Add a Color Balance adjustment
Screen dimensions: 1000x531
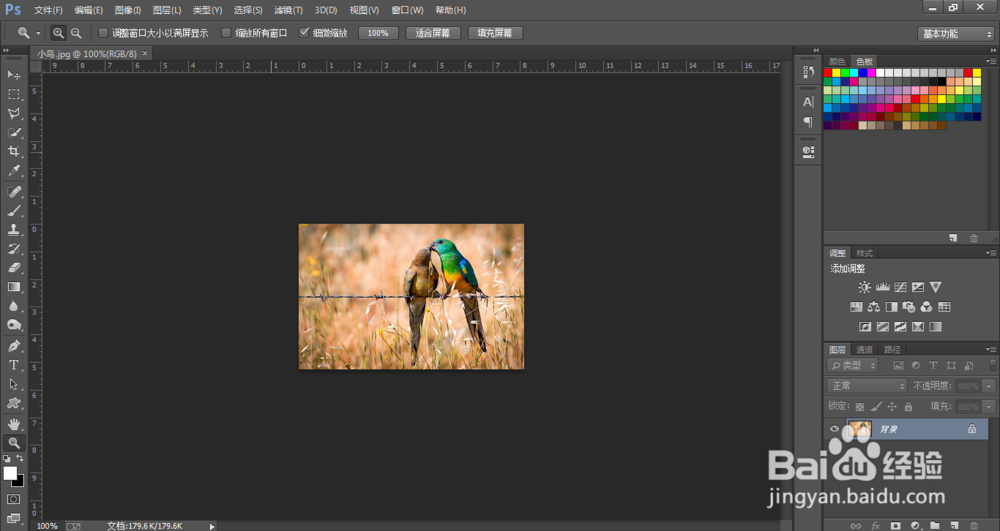pyautogui.click(x=874, y=307)
